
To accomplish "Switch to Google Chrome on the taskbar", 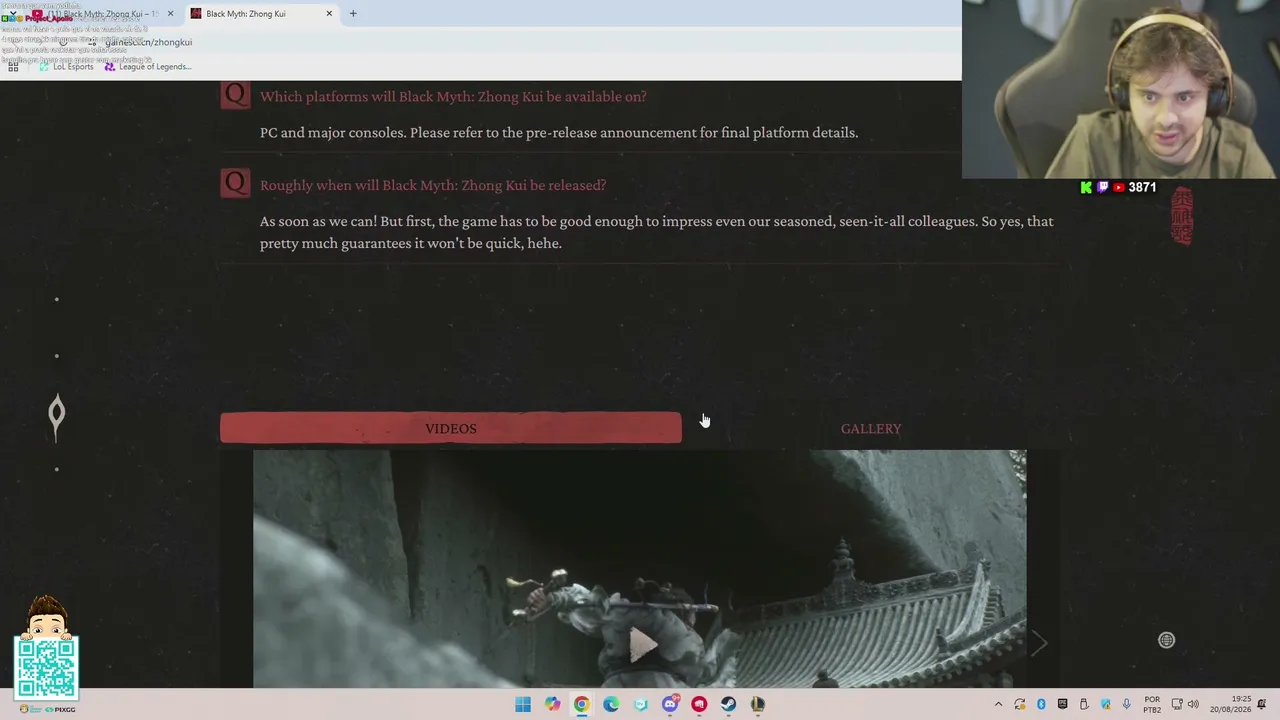I will coord(581,704).
